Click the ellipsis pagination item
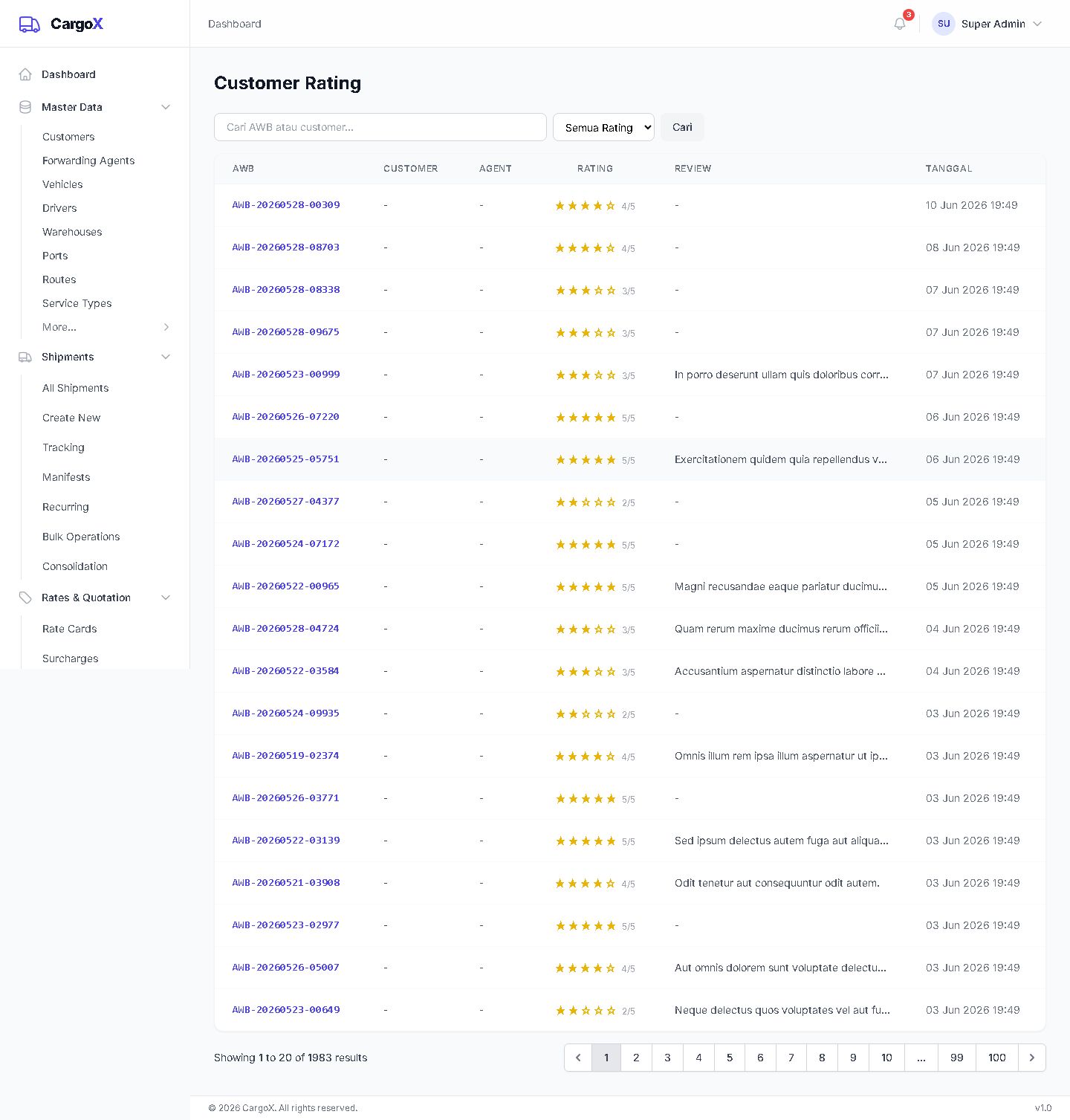 pyautogui.click(x=921, y=1058)
